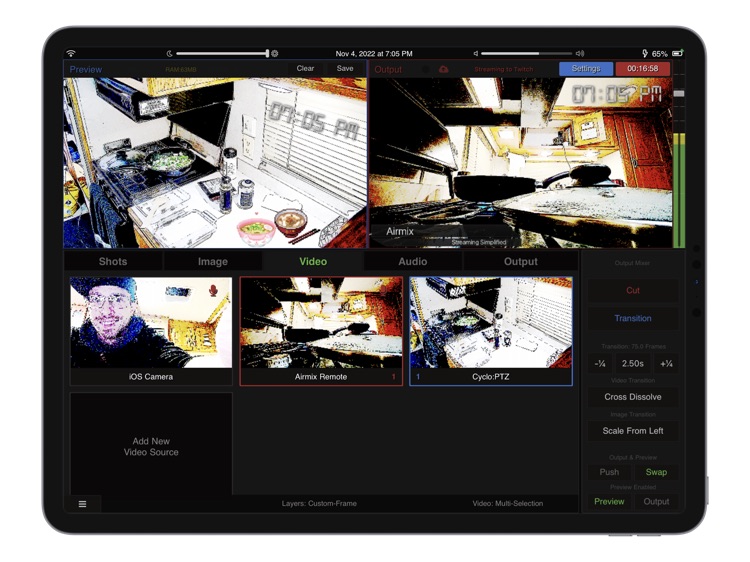The image size is (750, 562).
Task: Tap the large Preview video pane
Action: 215,163
